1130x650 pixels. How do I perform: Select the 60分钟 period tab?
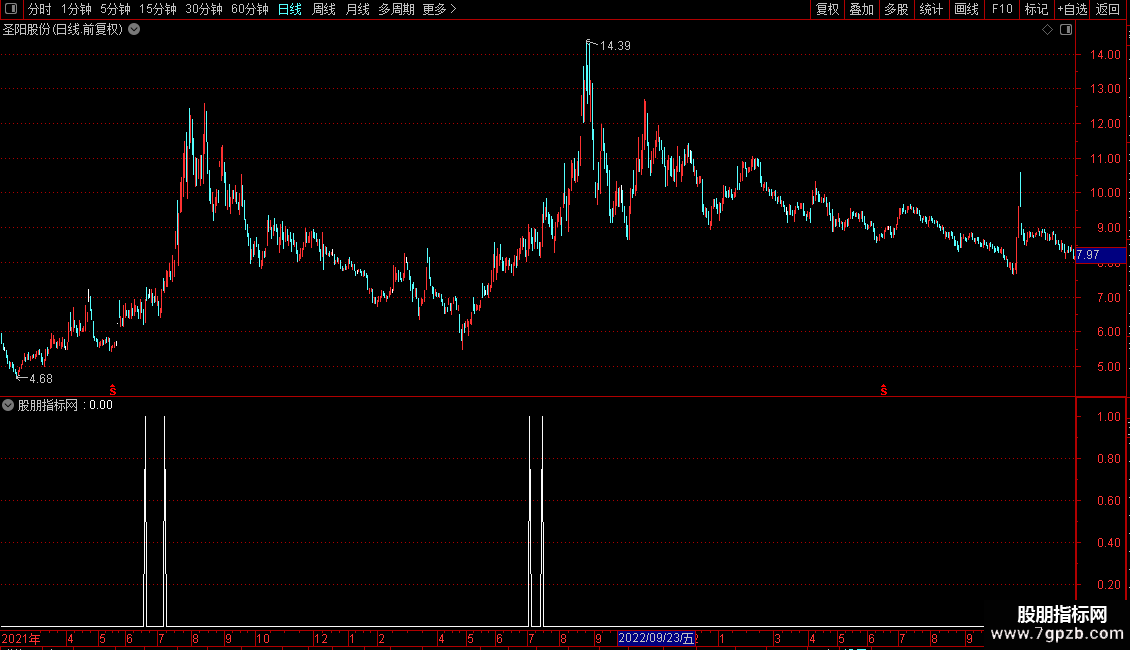coord(250,9)
